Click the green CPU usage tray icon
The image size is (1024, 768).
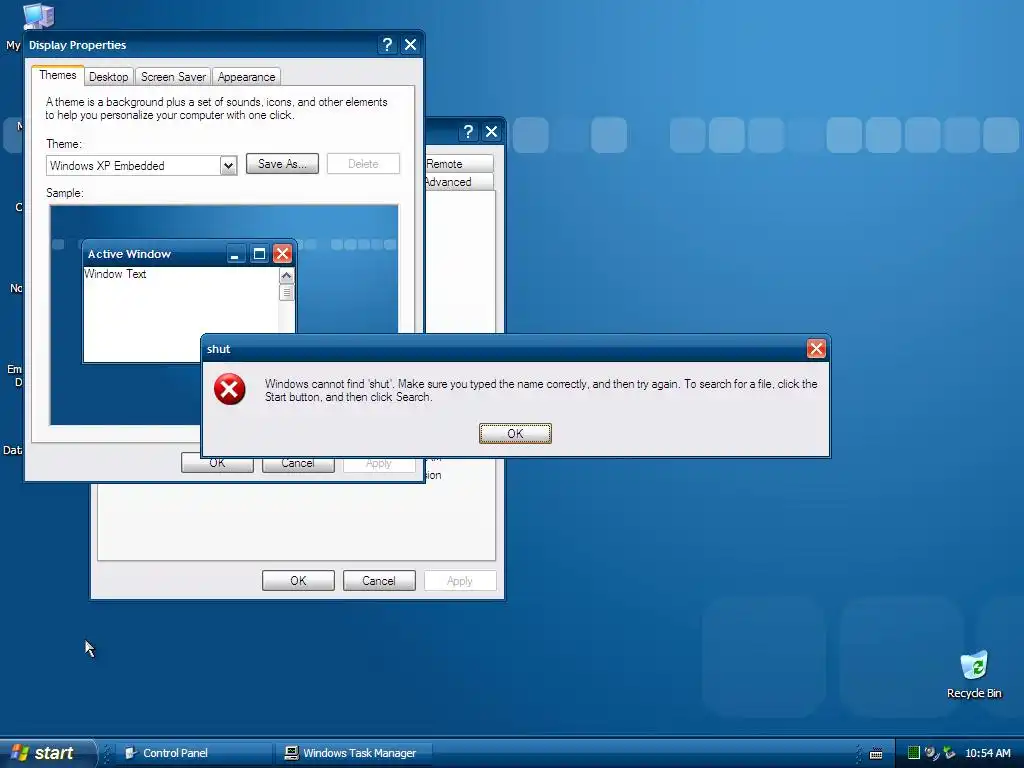pyautogui.click(x=914, y=753)
